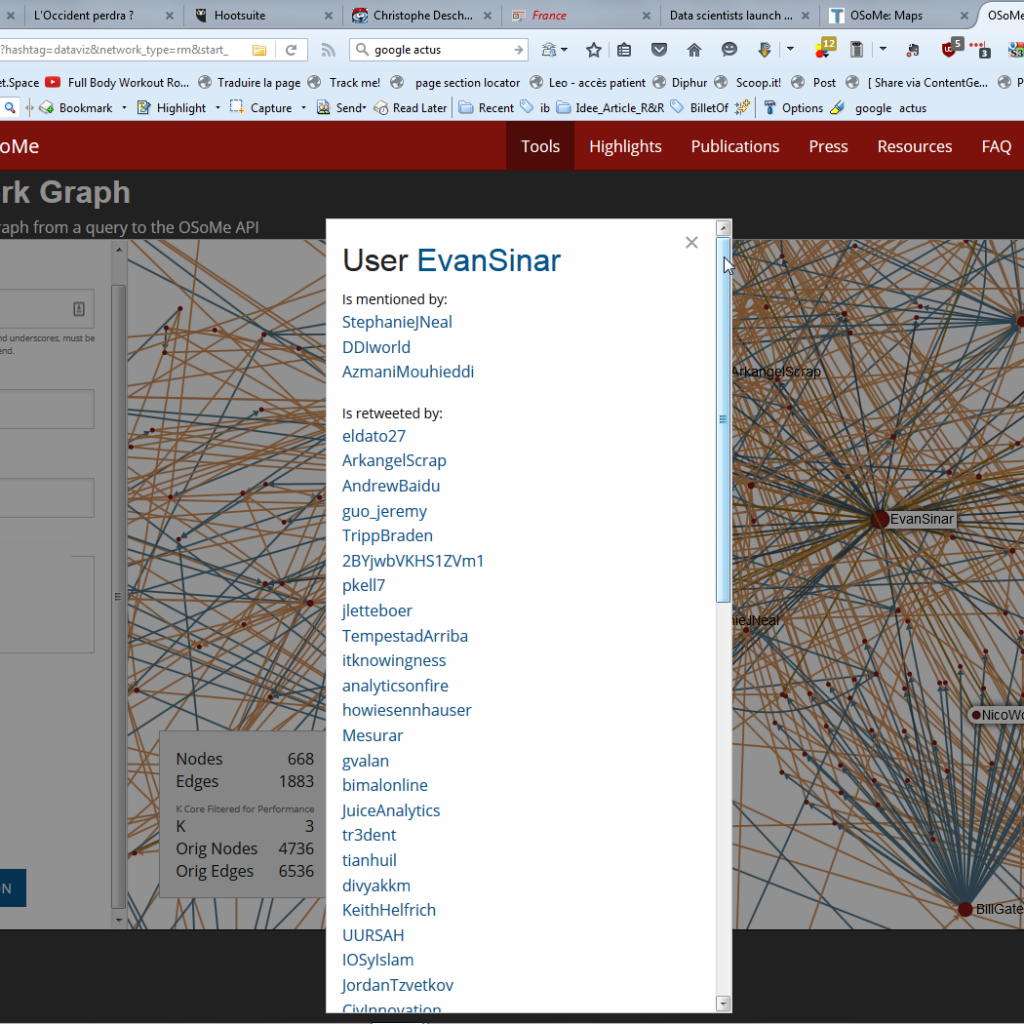Click the google actus highlighter toolbar item
The height and width of the screenshot is (1024, 1024).
point(878,108)
